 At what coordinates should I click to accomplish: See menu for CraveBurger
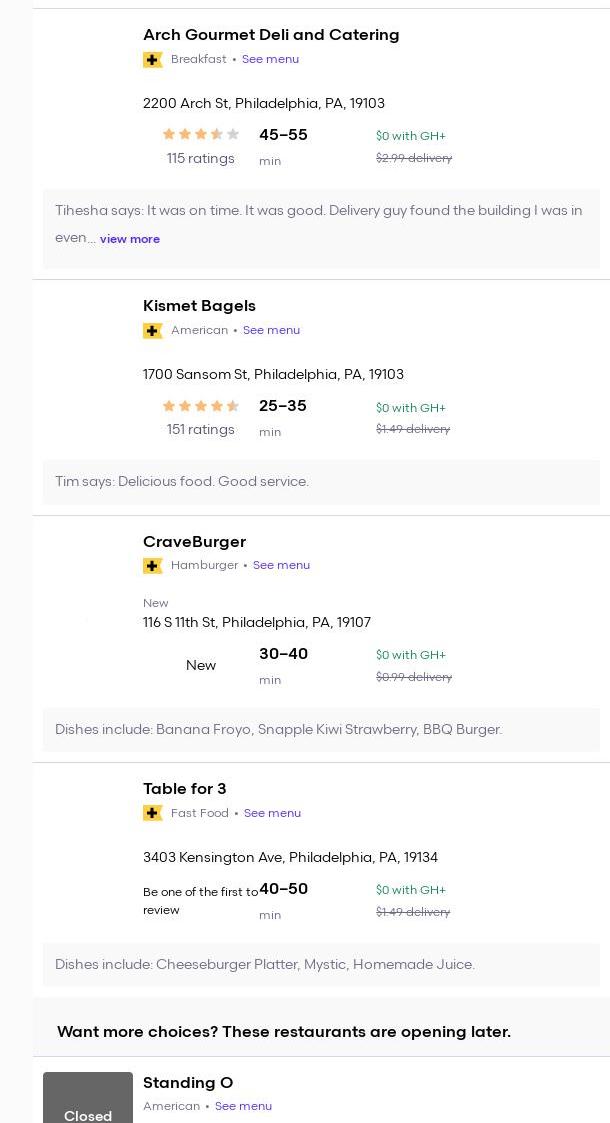click(281, 565)
